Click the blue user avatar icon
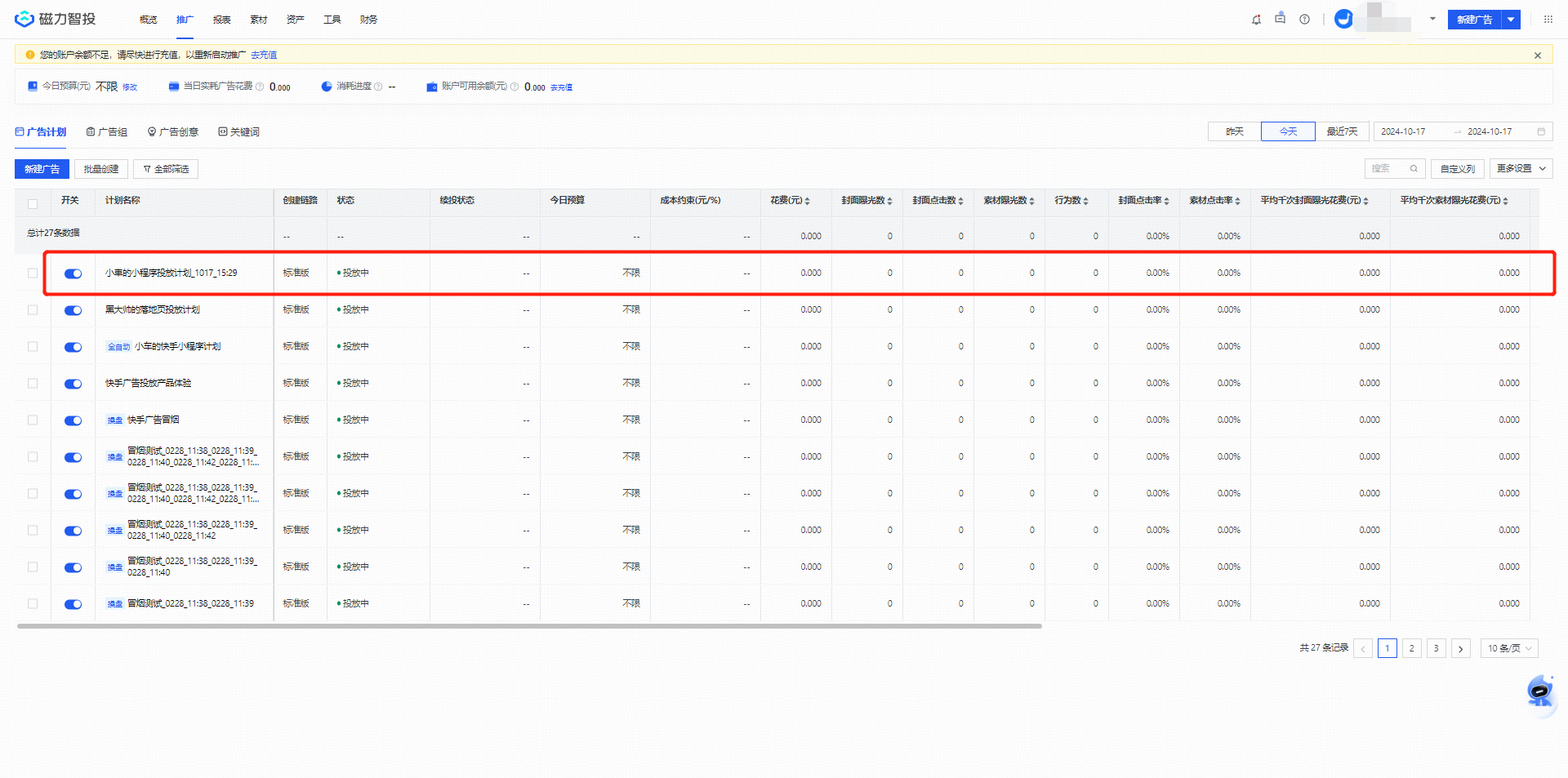The height and width of the screenshot is (778, 1568). (x=1343, y=19)
